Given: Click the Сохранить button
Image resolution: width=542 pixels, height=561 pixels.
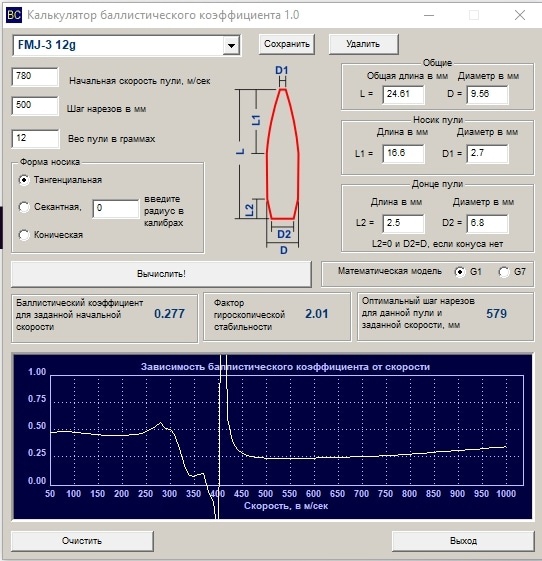Looking at the screenshot, I should (287, 44).
